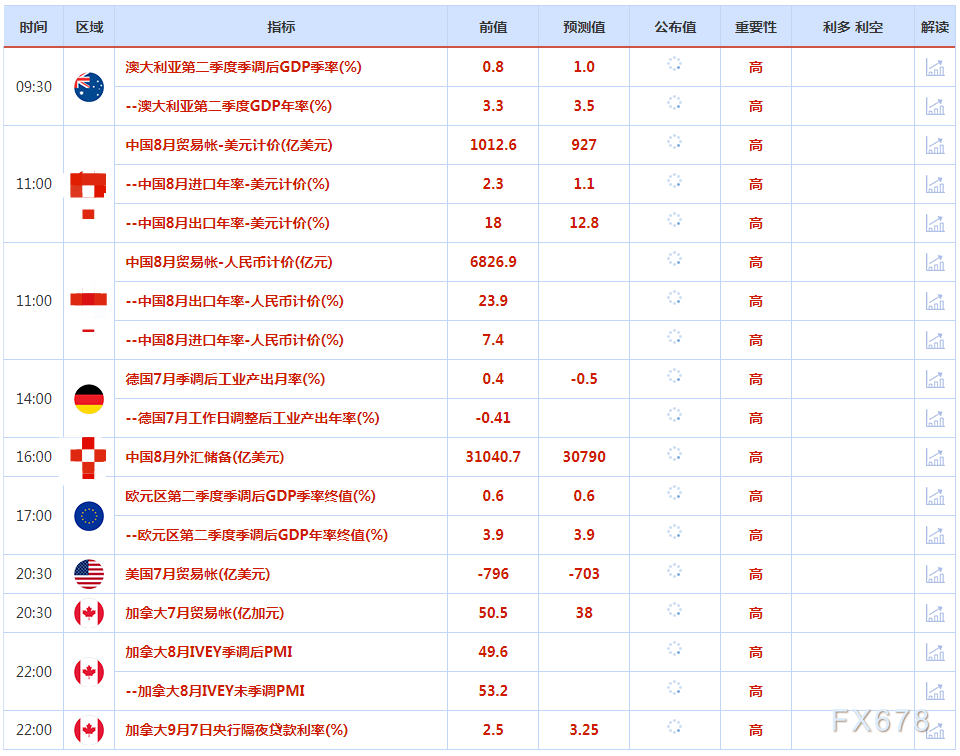Image resolution: width=960 pixels, height=756 pixels.
Task: Open chart icon for 加拿大9月7日央行隔夜贷款利率 row
Action: click(x=935, y=730)
